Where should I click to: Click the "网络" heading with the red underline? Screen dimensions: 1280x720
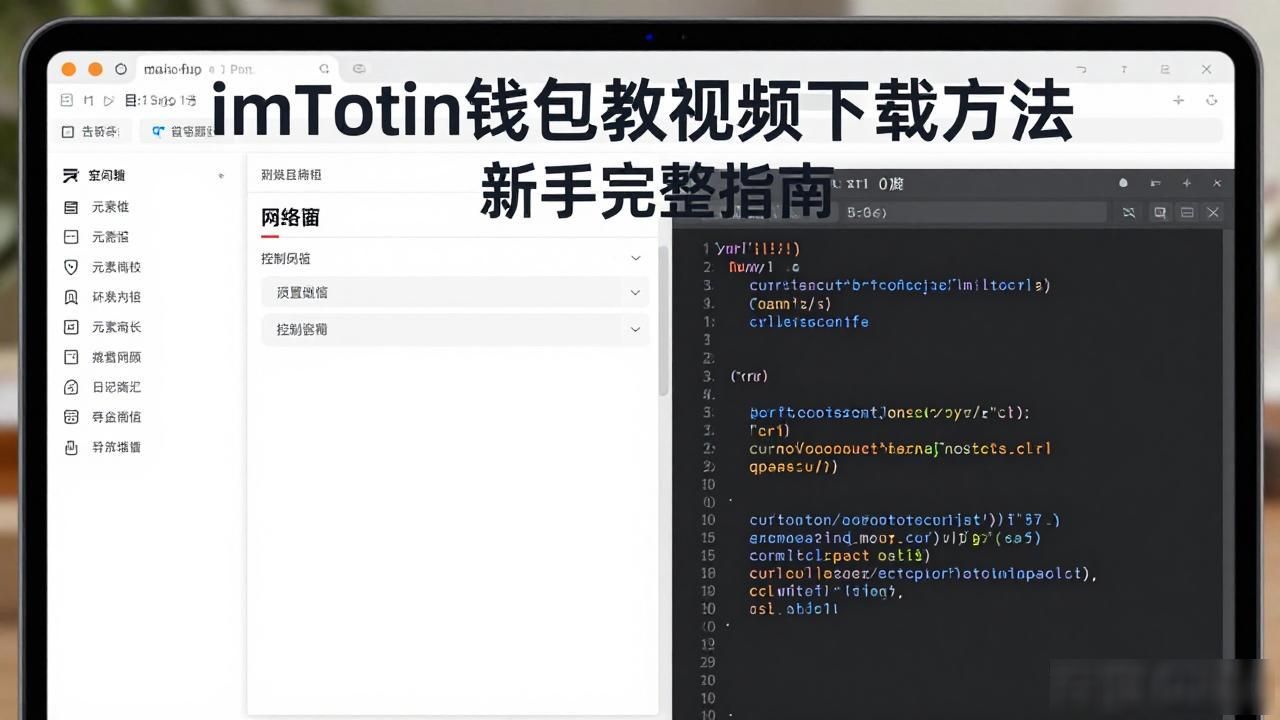coord(290,218)
